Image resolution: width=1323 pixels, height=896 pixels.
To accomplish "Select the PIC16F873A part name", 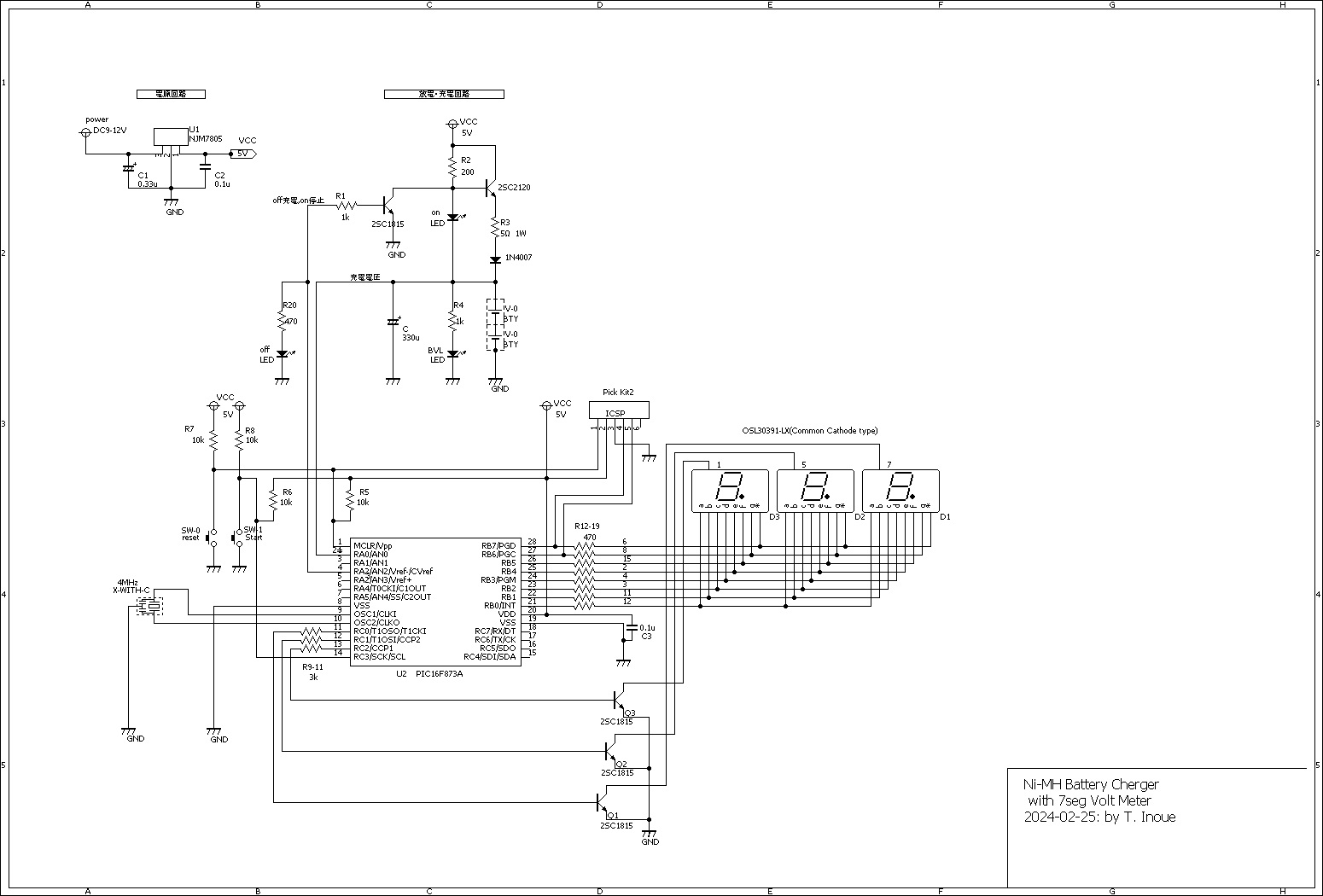I will tap(439, 674).
